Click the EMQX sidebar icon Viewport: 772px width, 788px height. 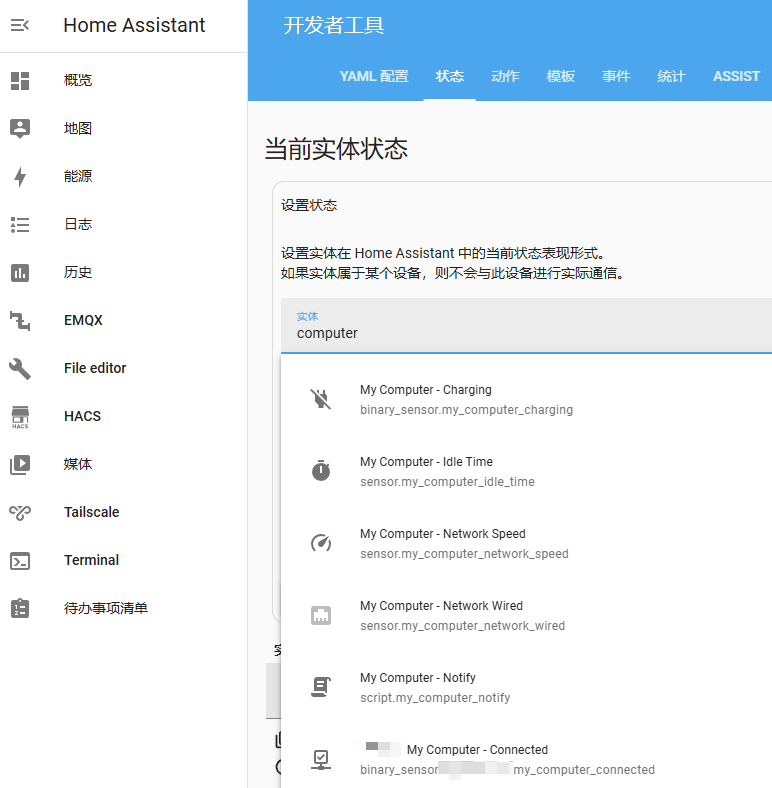click(20, 321)
